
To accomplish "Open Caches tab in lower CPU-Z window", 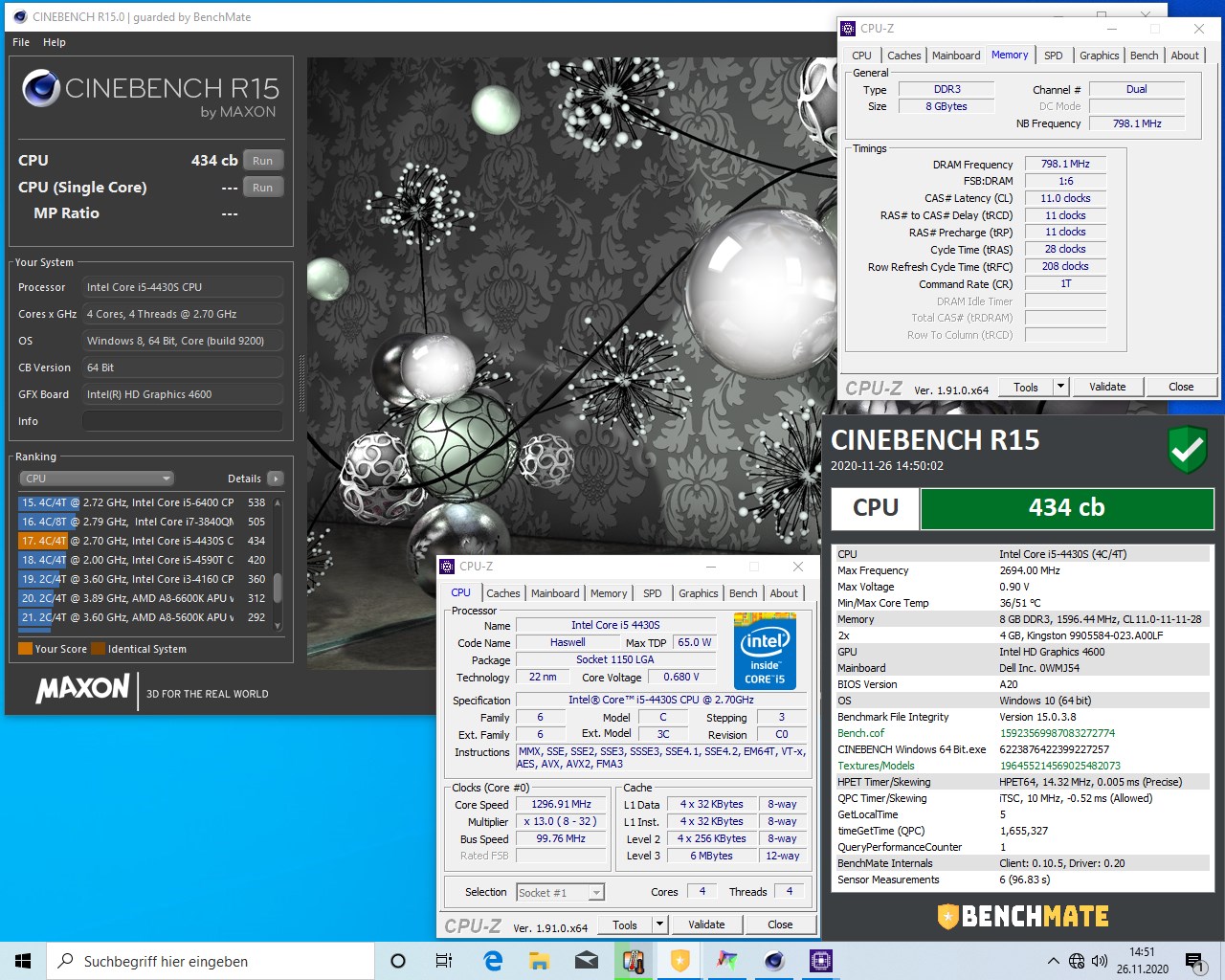I will (x=502, y=593).
